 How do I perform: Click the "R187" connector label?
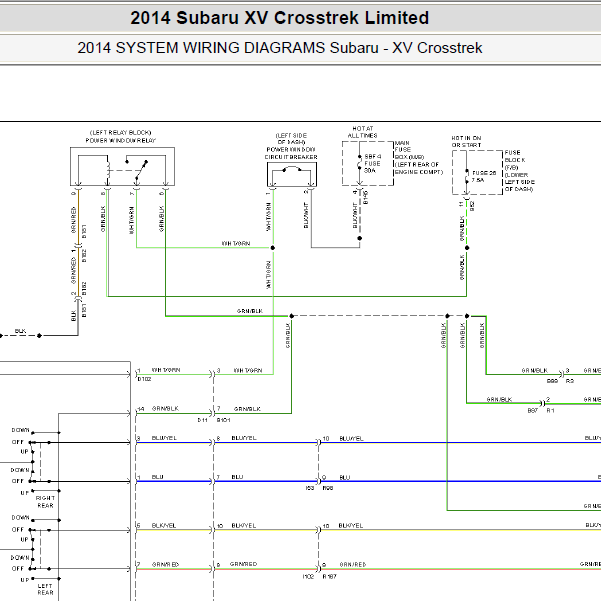click(x=329, y=576)
